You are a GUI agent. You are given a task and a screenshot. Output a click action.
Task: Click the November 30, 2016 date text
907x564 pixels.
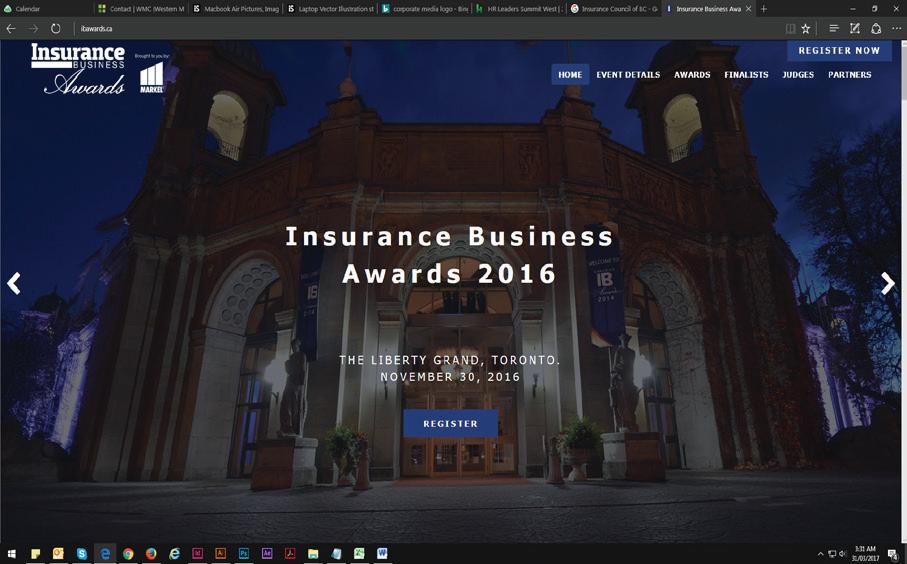point(450,377)
